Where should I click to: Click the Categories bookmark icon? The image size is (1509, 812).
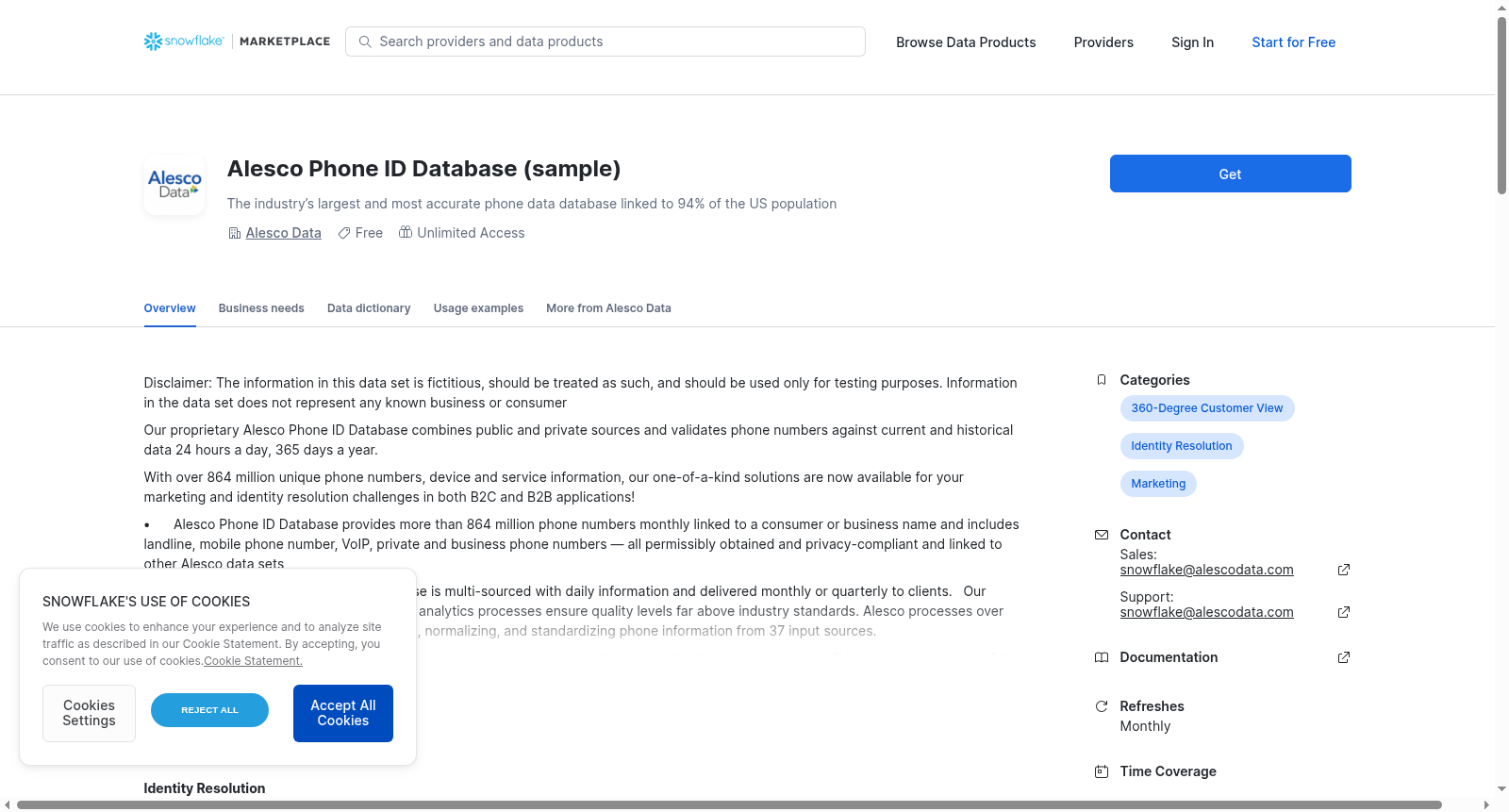[1101, 380]
